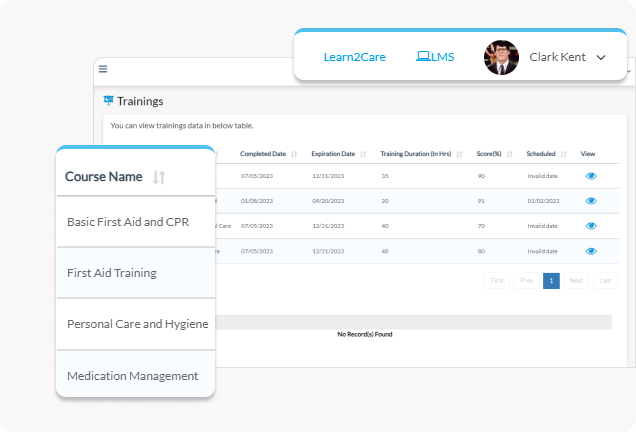Sort by Score(%) column arrows
The image size is (636, 432).
coord(509,154)
